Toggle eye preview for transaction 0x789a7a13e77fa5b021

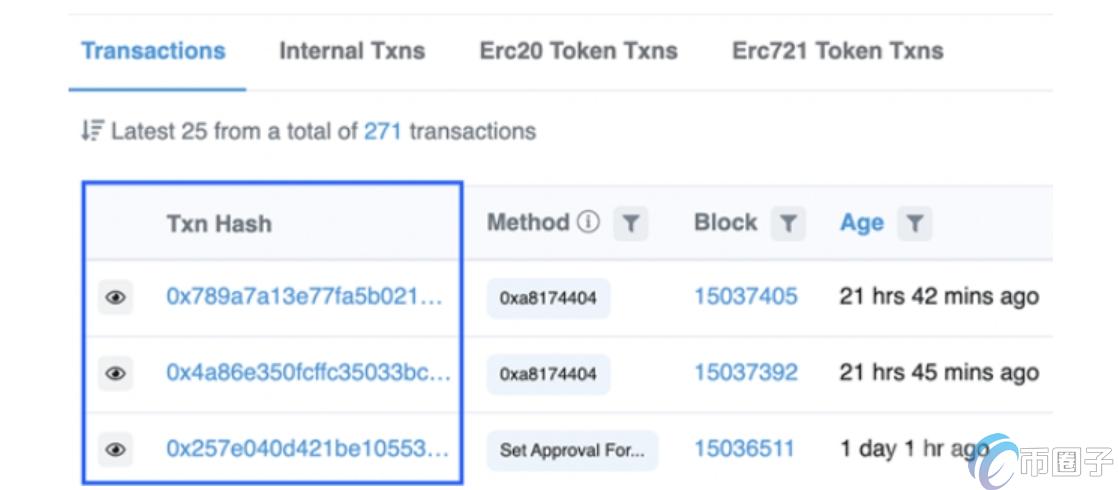[116, 297]
